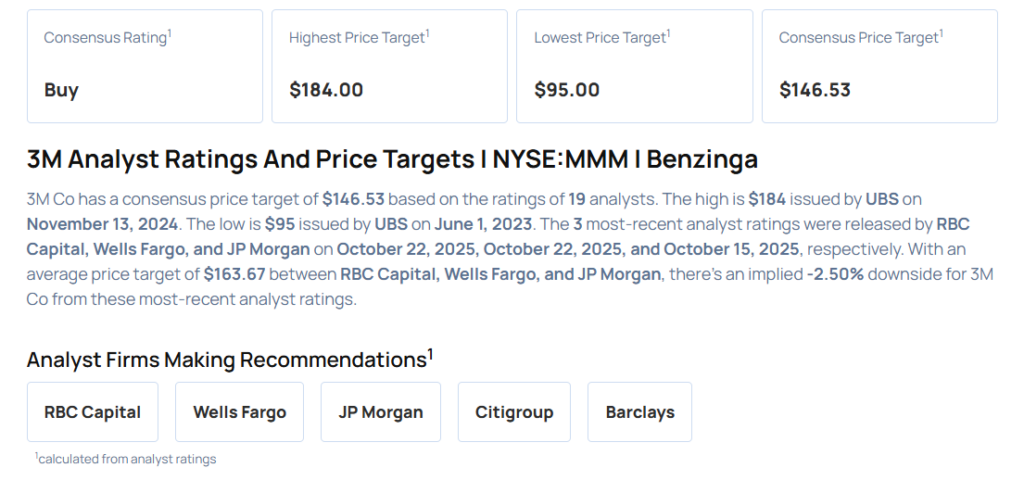Click the 3M Analyst Ratings page heading

(x=392, y=159)
